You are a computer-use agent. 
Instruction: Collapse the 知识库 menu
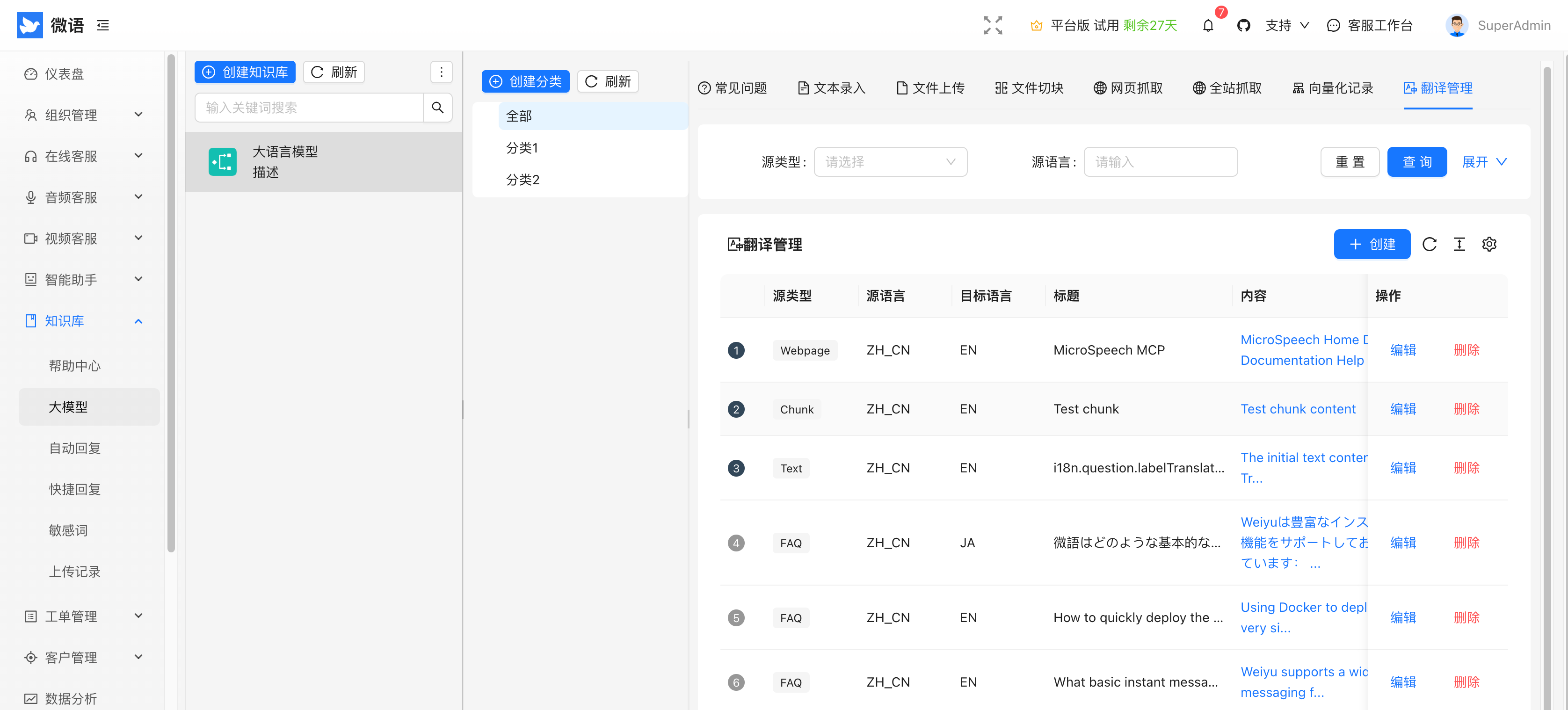tap(82, 321)
